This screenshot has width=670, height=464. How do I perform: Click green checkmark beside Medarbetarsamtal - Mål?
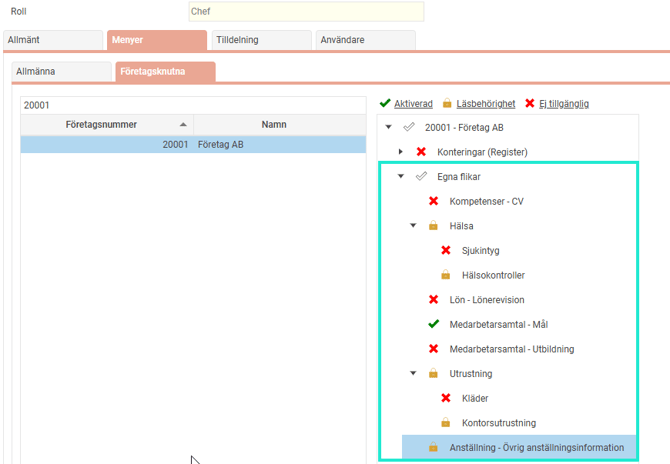[x=434, y=324]
